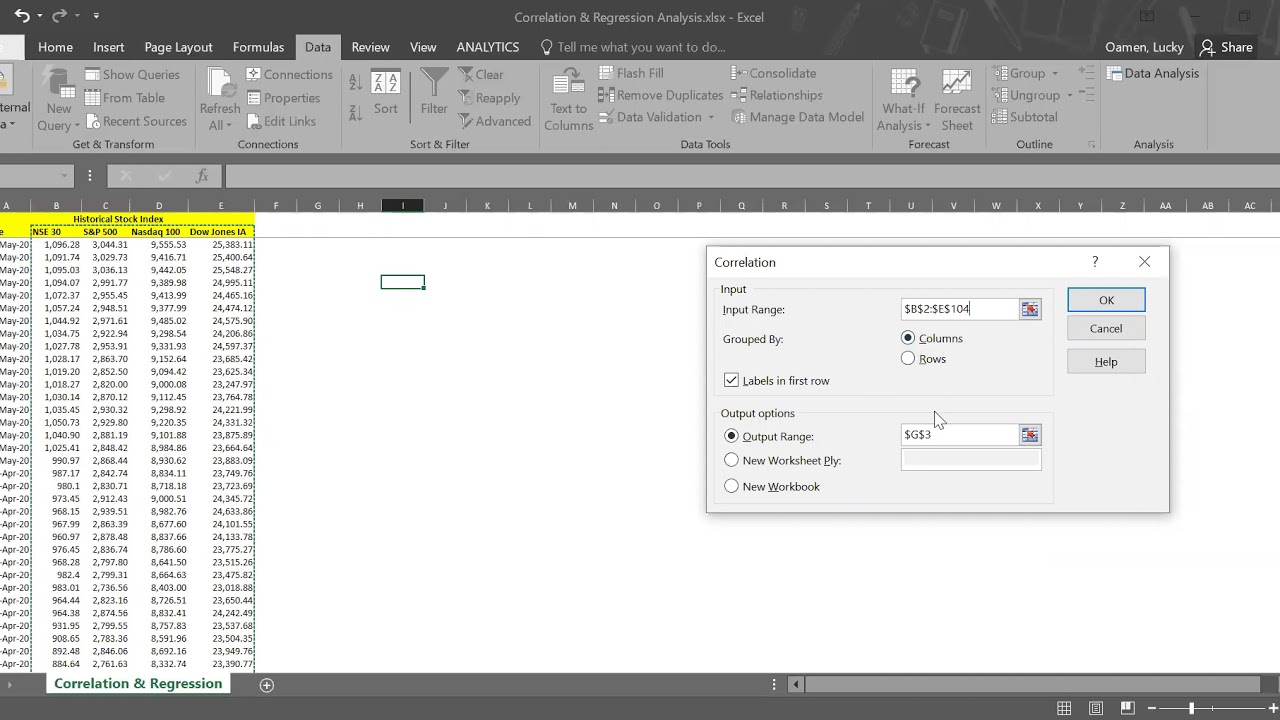1280x720 pixels.
Task: Click Flash Fill
Action: coord(631,73)
